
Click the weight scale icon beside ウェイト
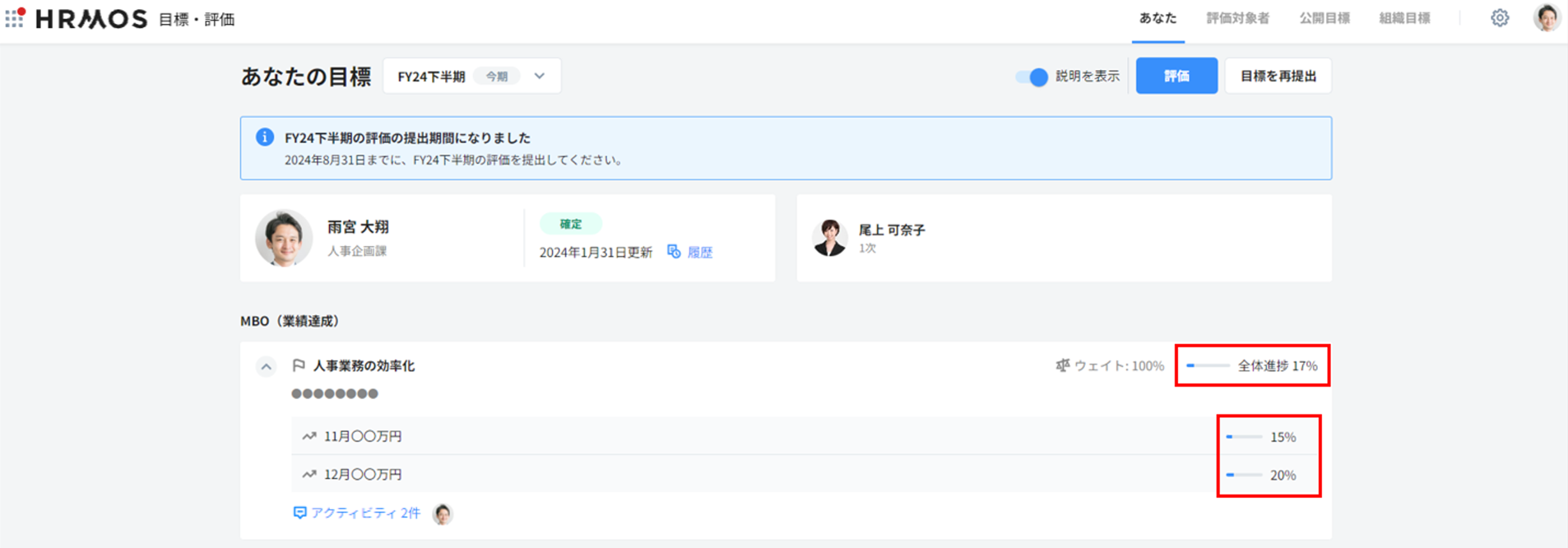[1062, 365]
